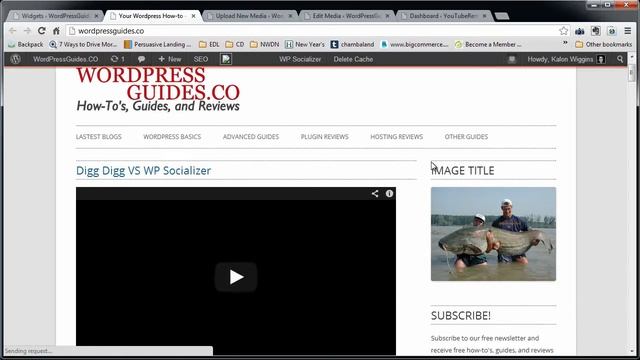Open the OTHER GUIDES menu item
Image resolution: width=640 pixels, height=360 pixels.
[466, 137]
